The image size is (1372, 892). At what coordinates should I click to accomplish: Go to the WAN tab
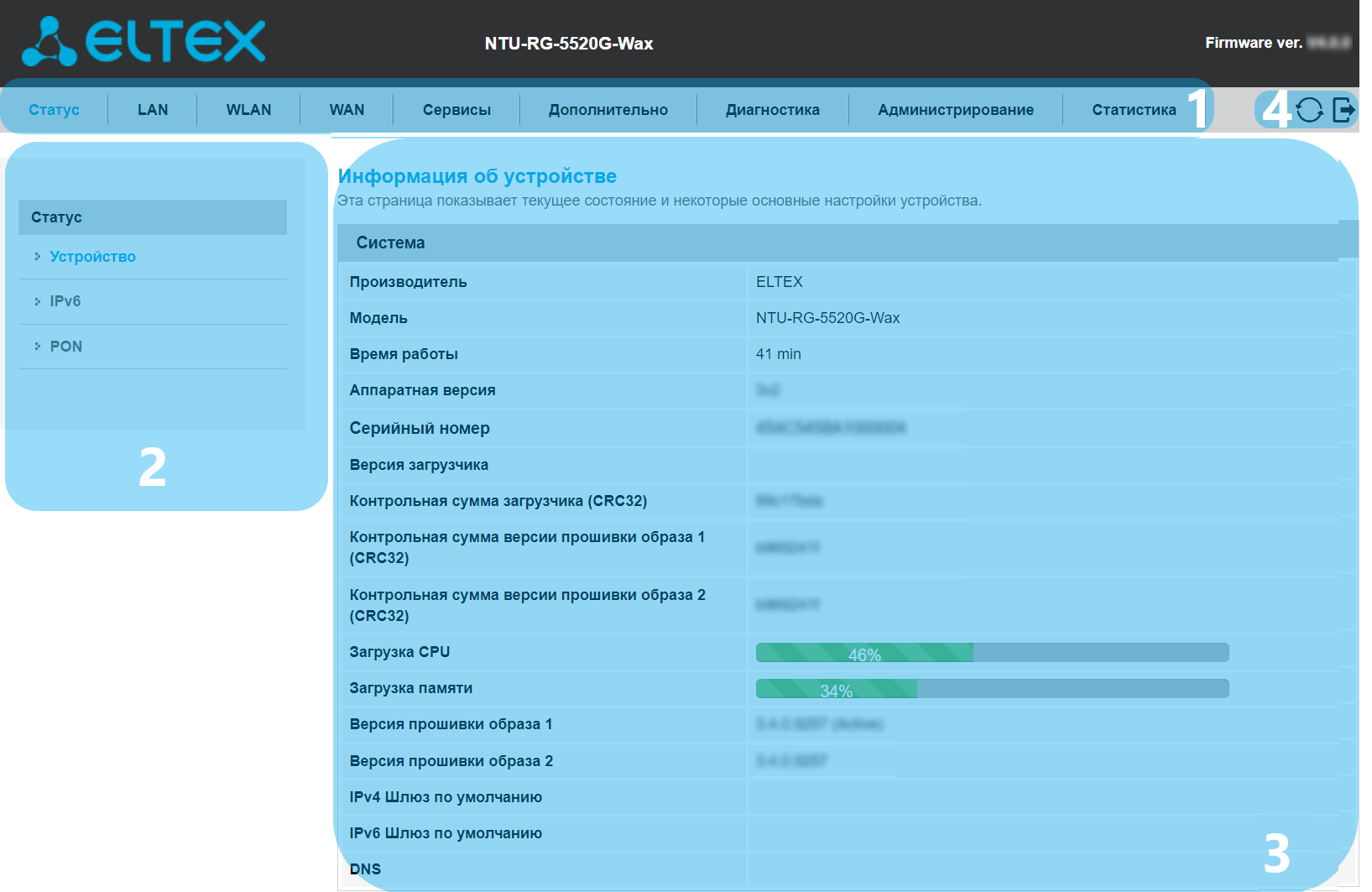(x=347, y=110)
